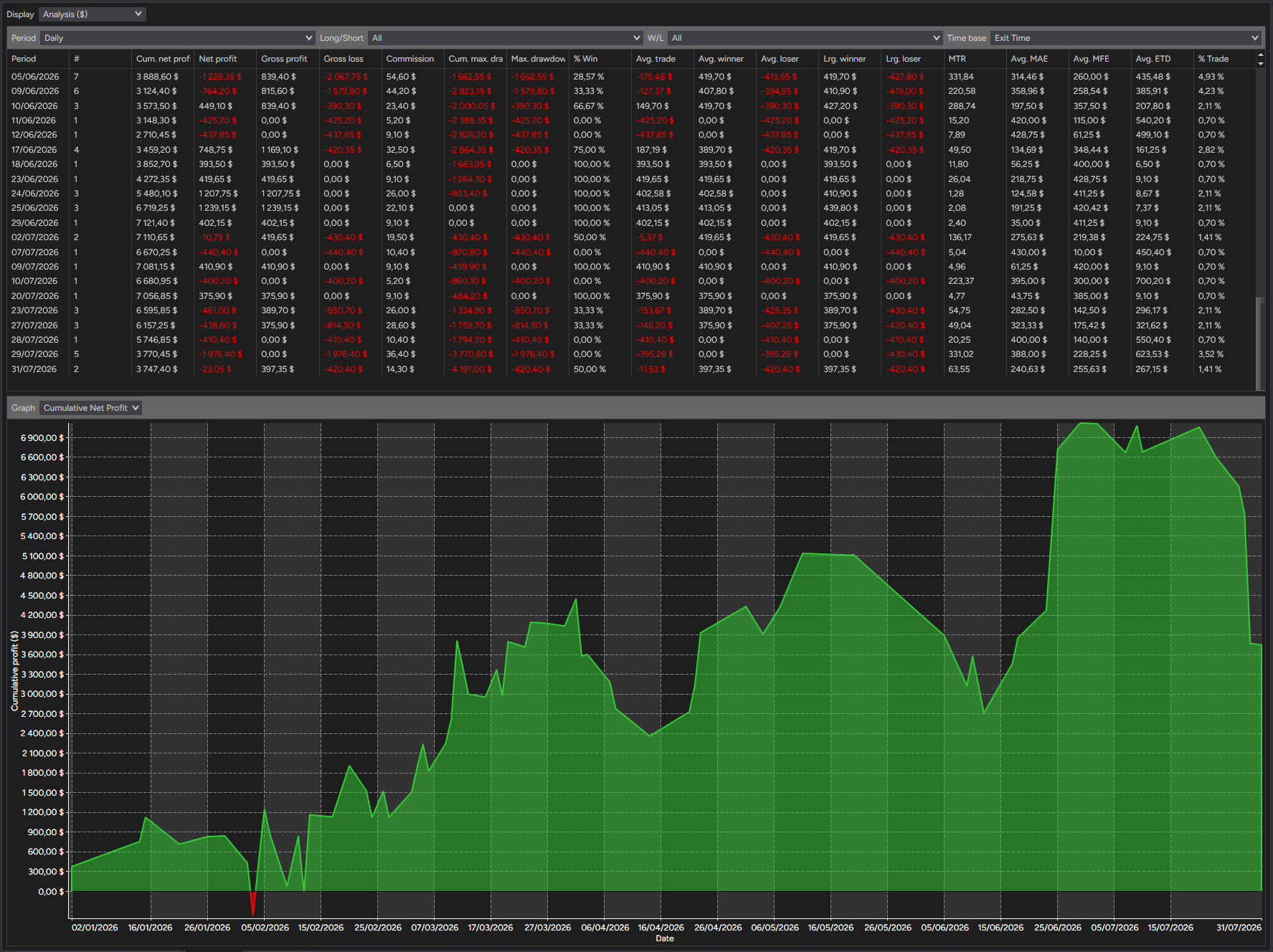Click the 31/07/2026 date label on chart axis
1273x952 pixels.
point(1239,928)
